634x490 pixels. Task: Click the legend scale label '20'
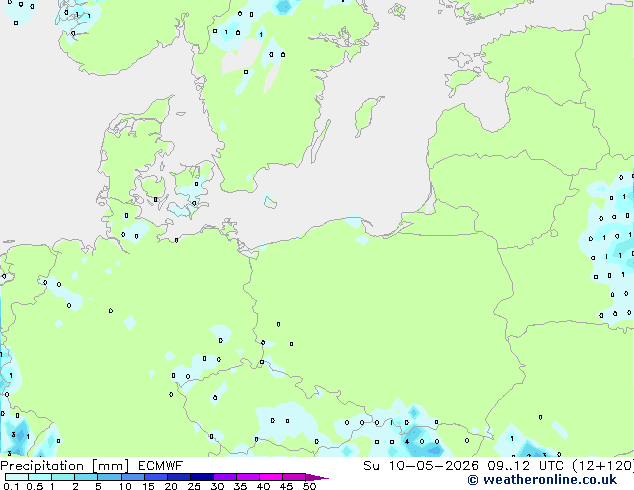tap(171, 486)
